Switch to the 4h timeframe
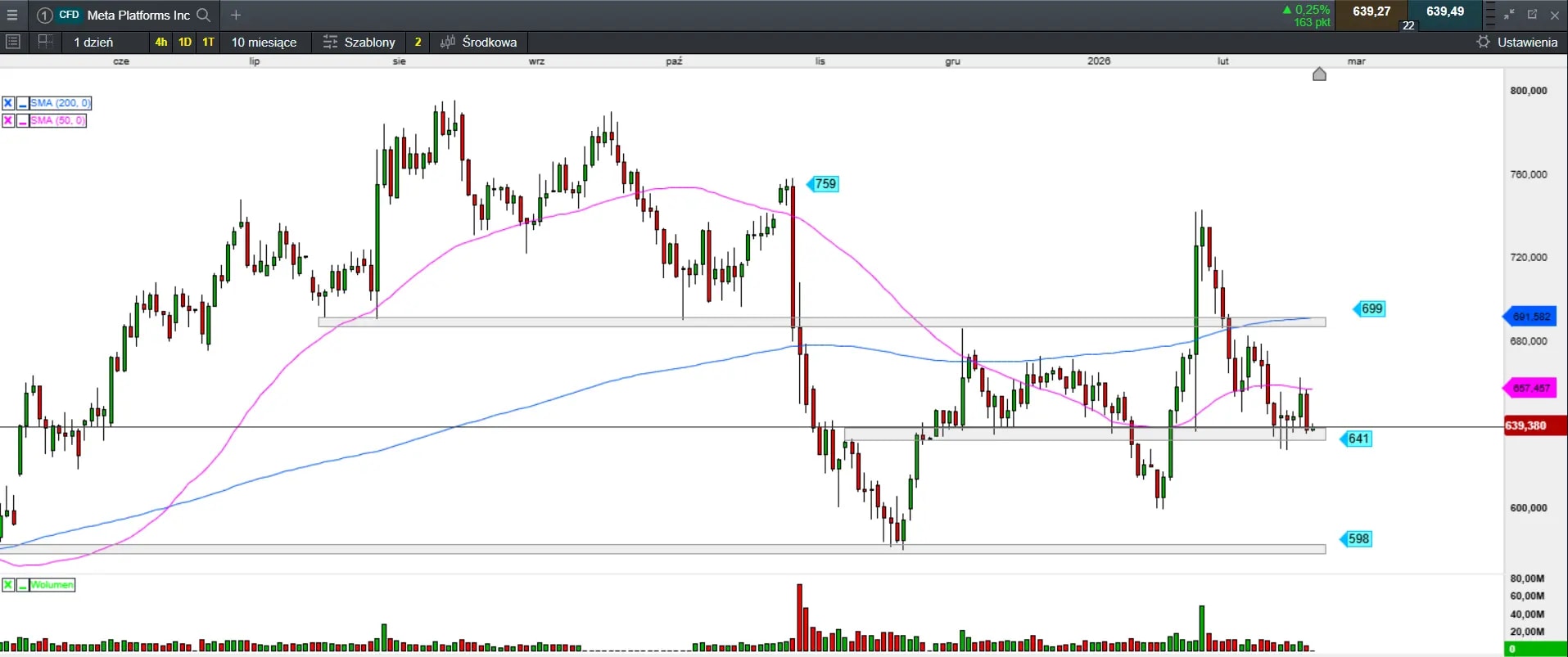The width and height of the screenshot is (1568, 657). pyautogui.click(x=161, y=42)
